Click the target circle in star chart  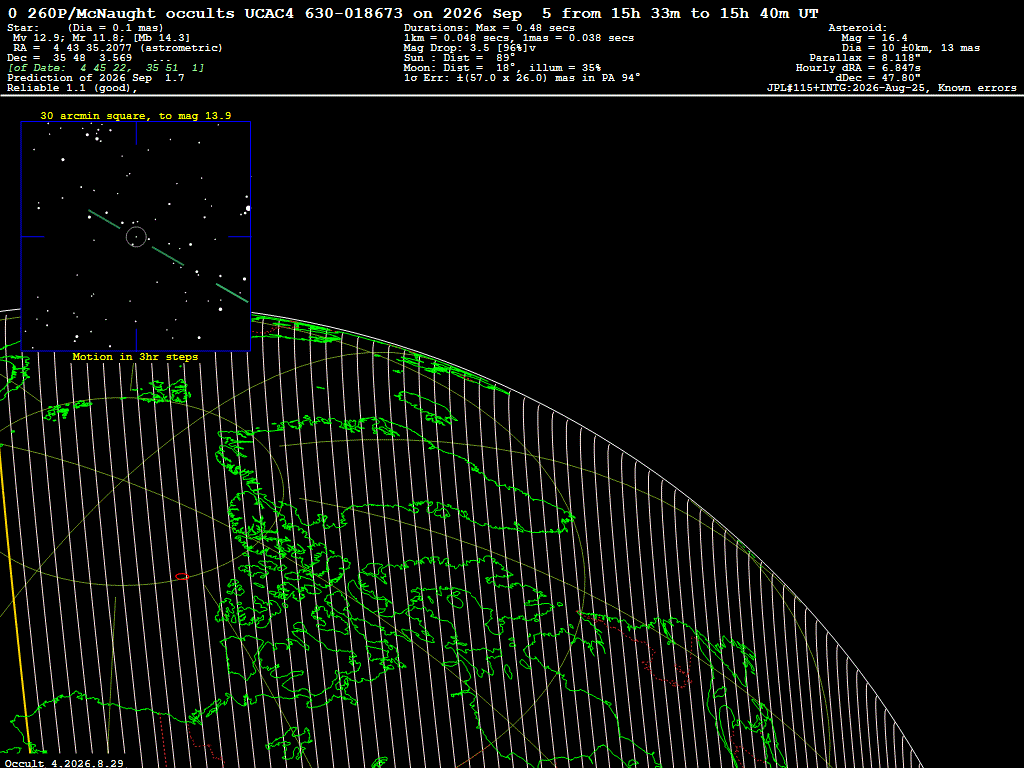(x=136, y=237)
